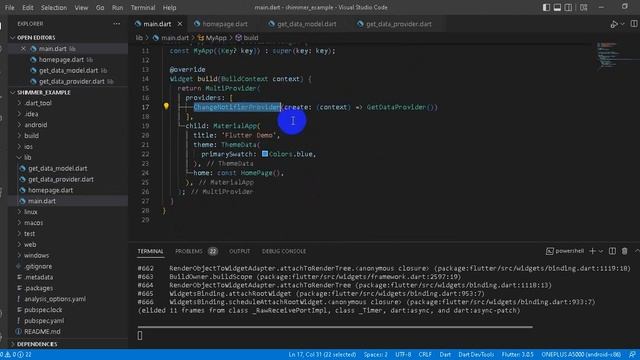
Task: Open the customize layout icon
Action: 584,7
